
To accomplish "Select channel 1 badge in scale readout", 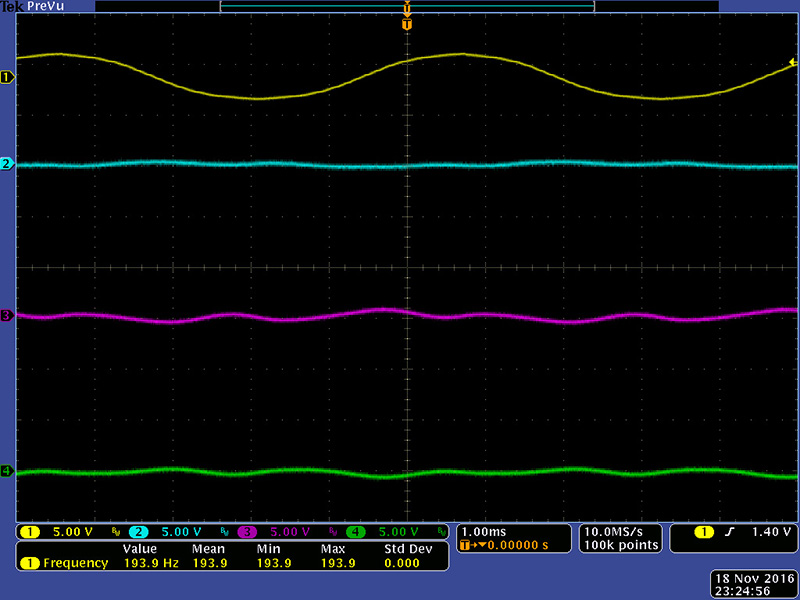I will (30, 532).
